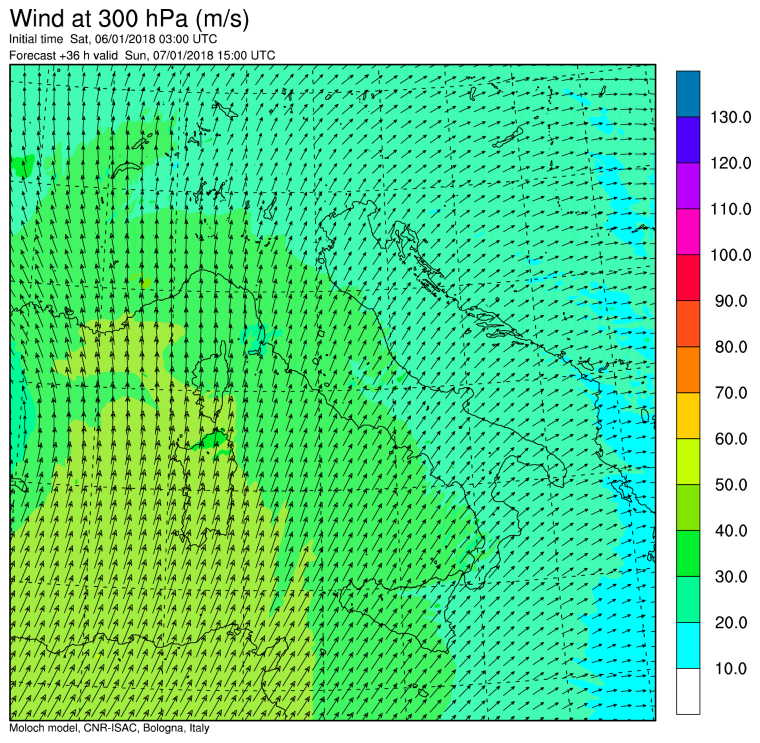Click the 'Wind at 300 hPa (m/s)' title
The height and width of the screenshot is (743, 760).
129,19
